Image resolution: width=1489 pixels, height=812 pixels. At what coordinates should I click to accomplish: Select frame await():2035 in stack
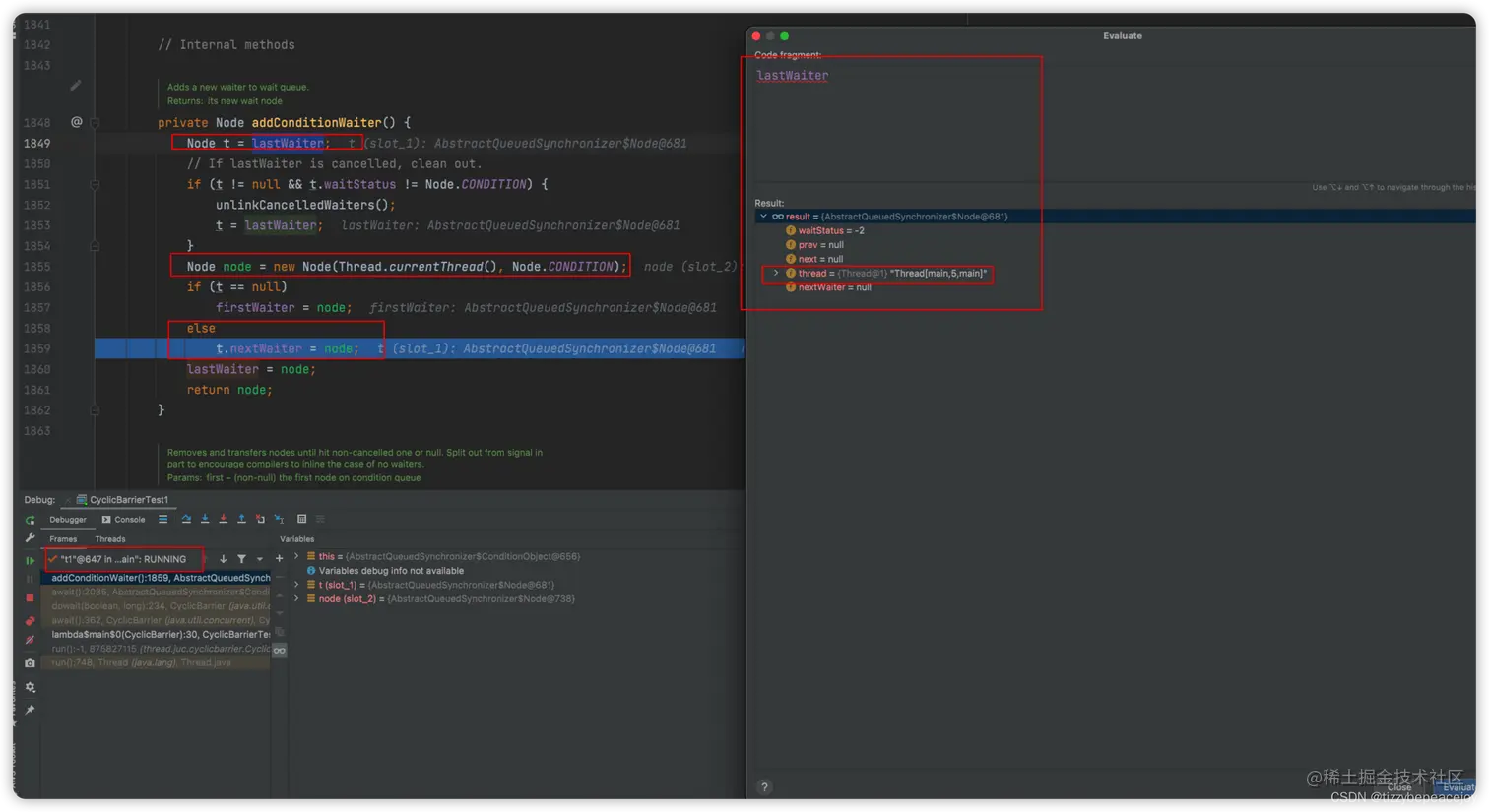tap(158, 593)
